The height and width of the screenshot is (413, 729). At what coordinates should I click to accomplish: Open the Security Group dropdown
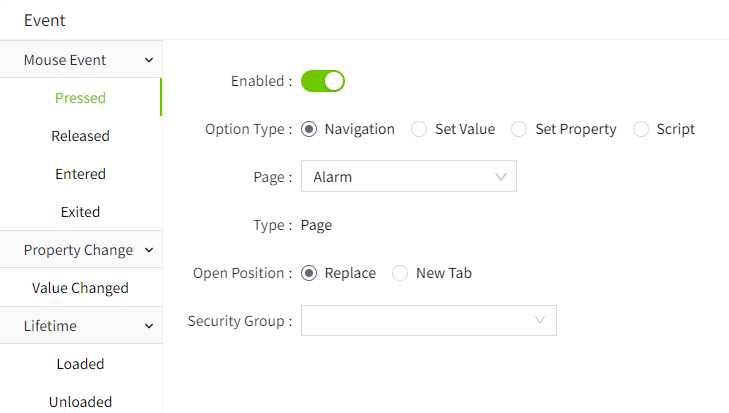point(428,321)
